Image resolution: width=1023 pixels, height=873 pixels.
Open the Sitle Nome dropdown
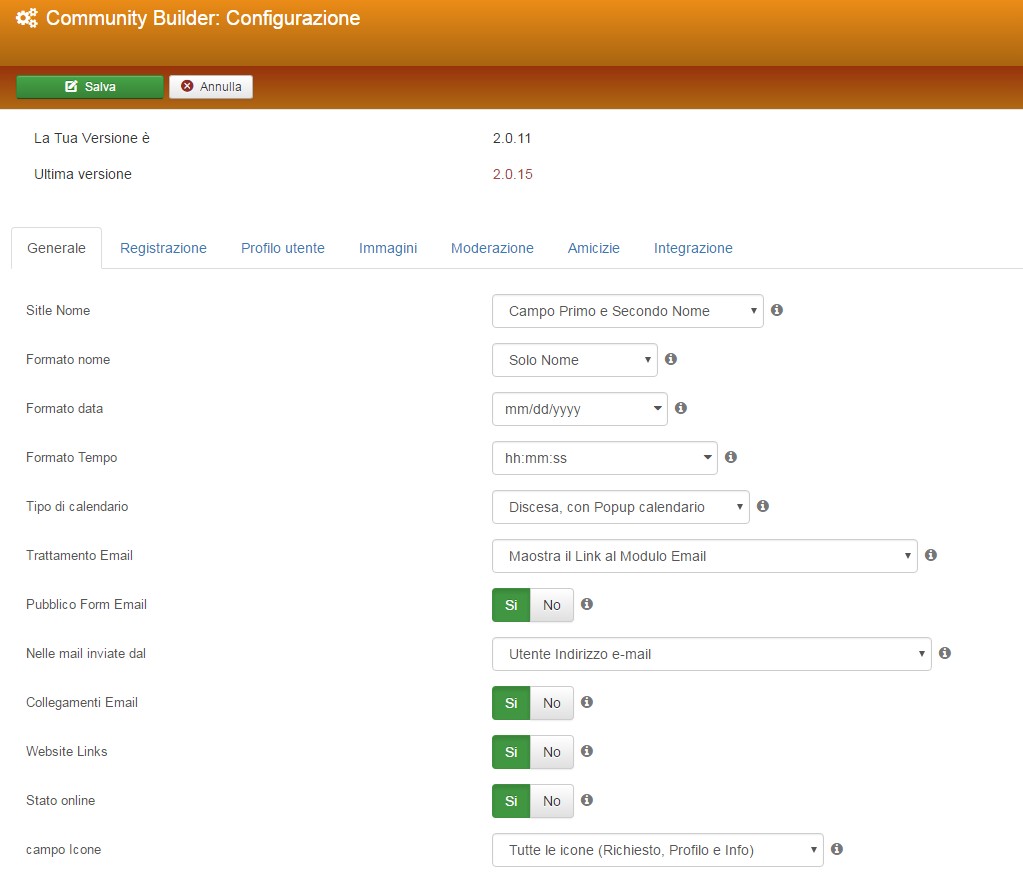coord(628,311)
